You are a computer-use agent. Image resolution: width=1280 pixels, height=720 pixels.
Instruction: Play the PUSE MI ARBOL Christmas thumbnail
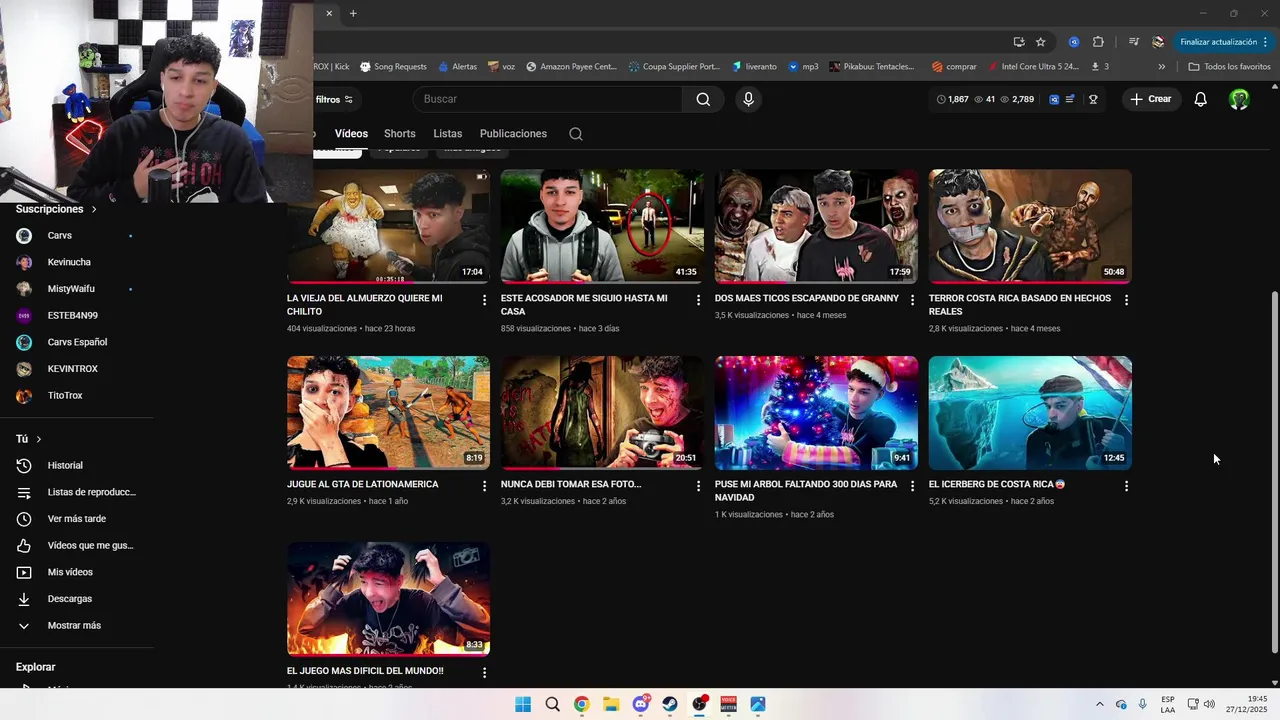click(816, 413)
